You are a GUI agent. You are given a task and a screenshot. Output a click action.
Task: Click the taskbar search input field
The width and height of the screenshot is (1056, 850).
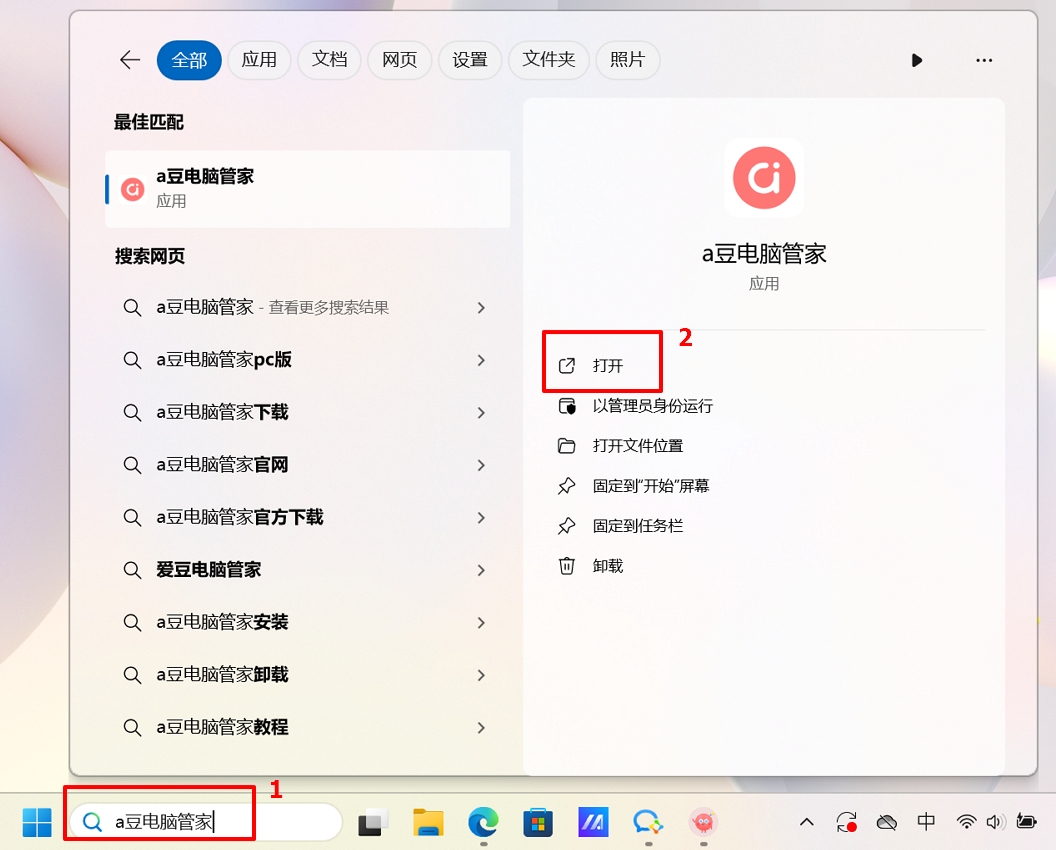coord(206,822)
